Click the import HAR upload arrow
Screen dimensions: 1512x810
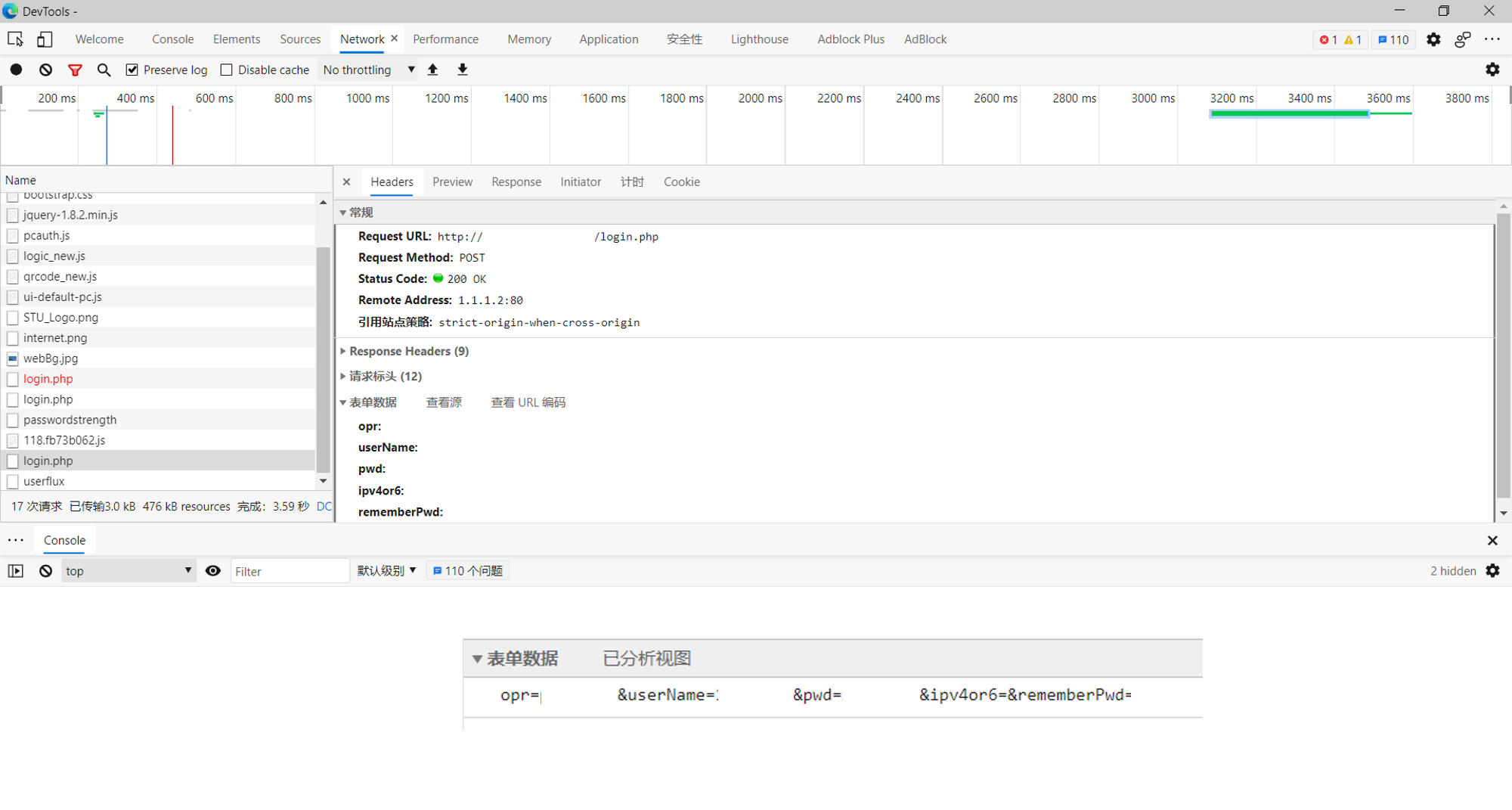coord(433,70)
